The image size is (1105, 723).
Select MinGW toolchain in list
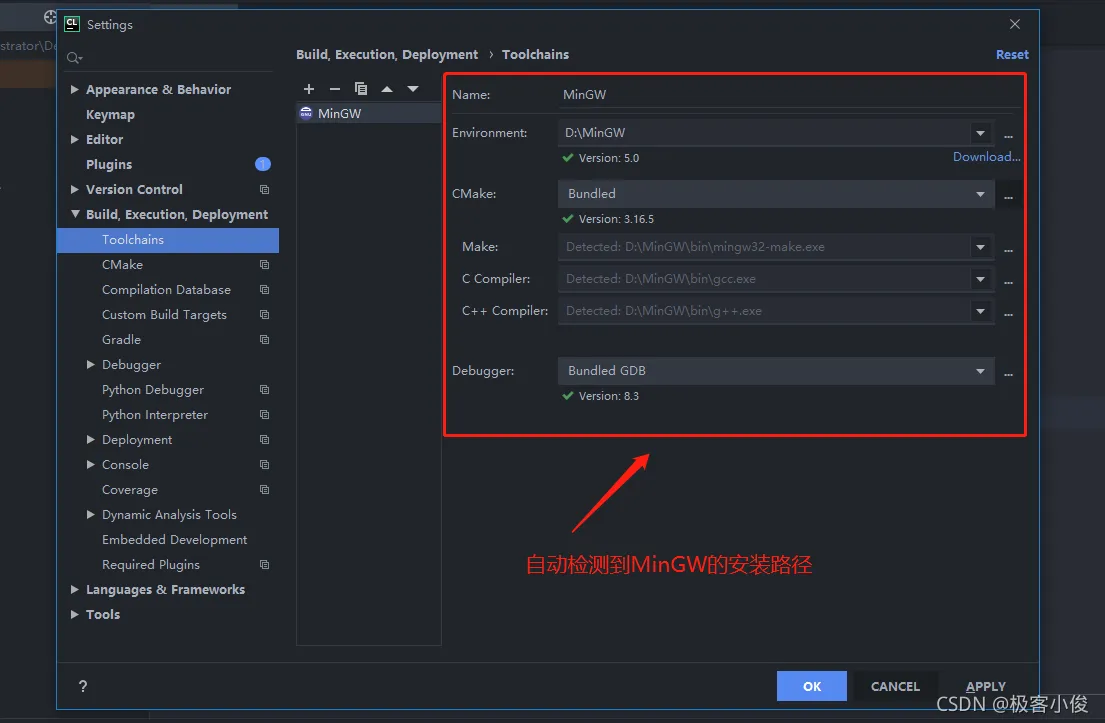point(369,113)
